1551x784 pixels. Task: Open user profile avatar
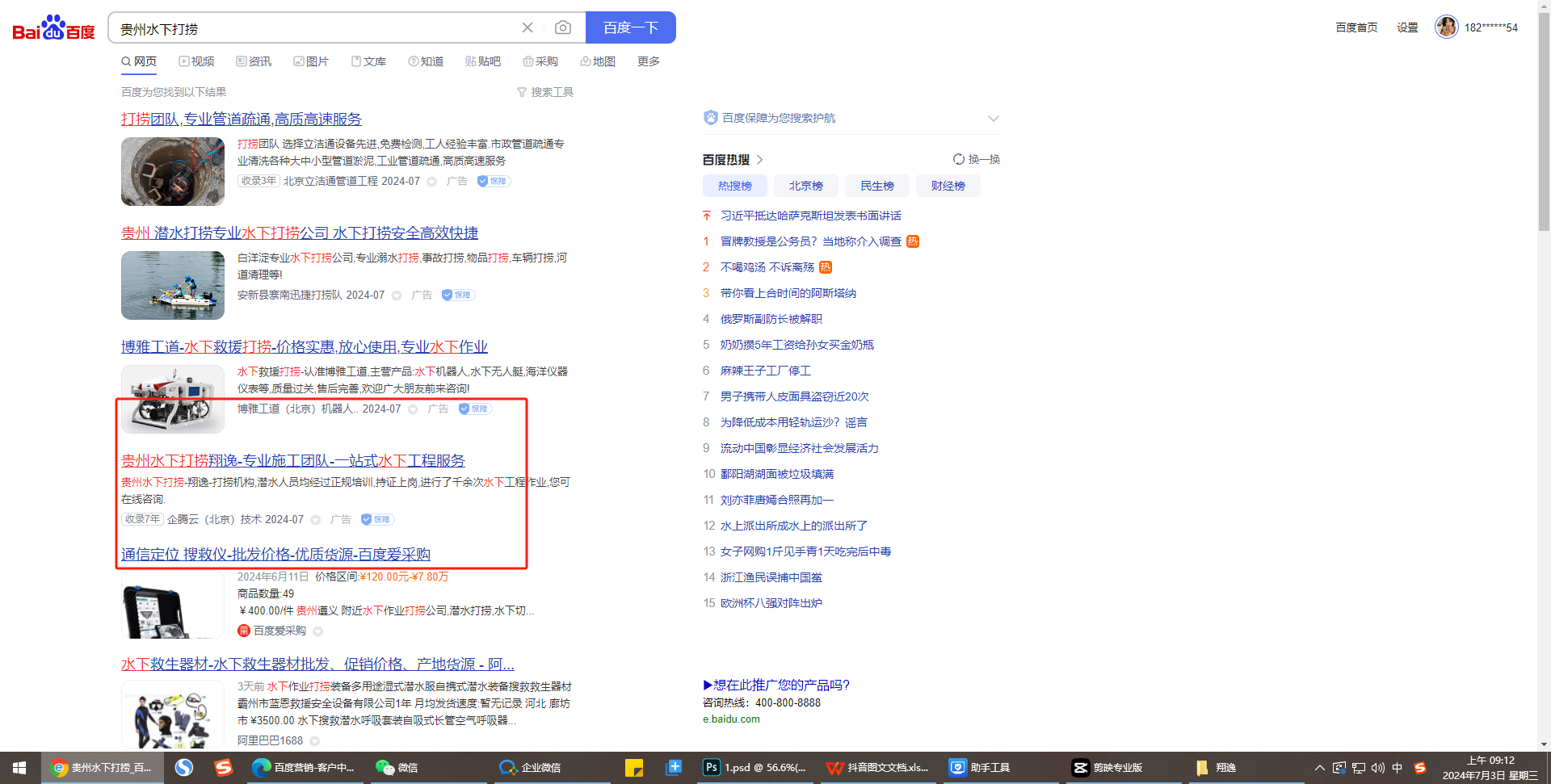[x=1446, y=27]
